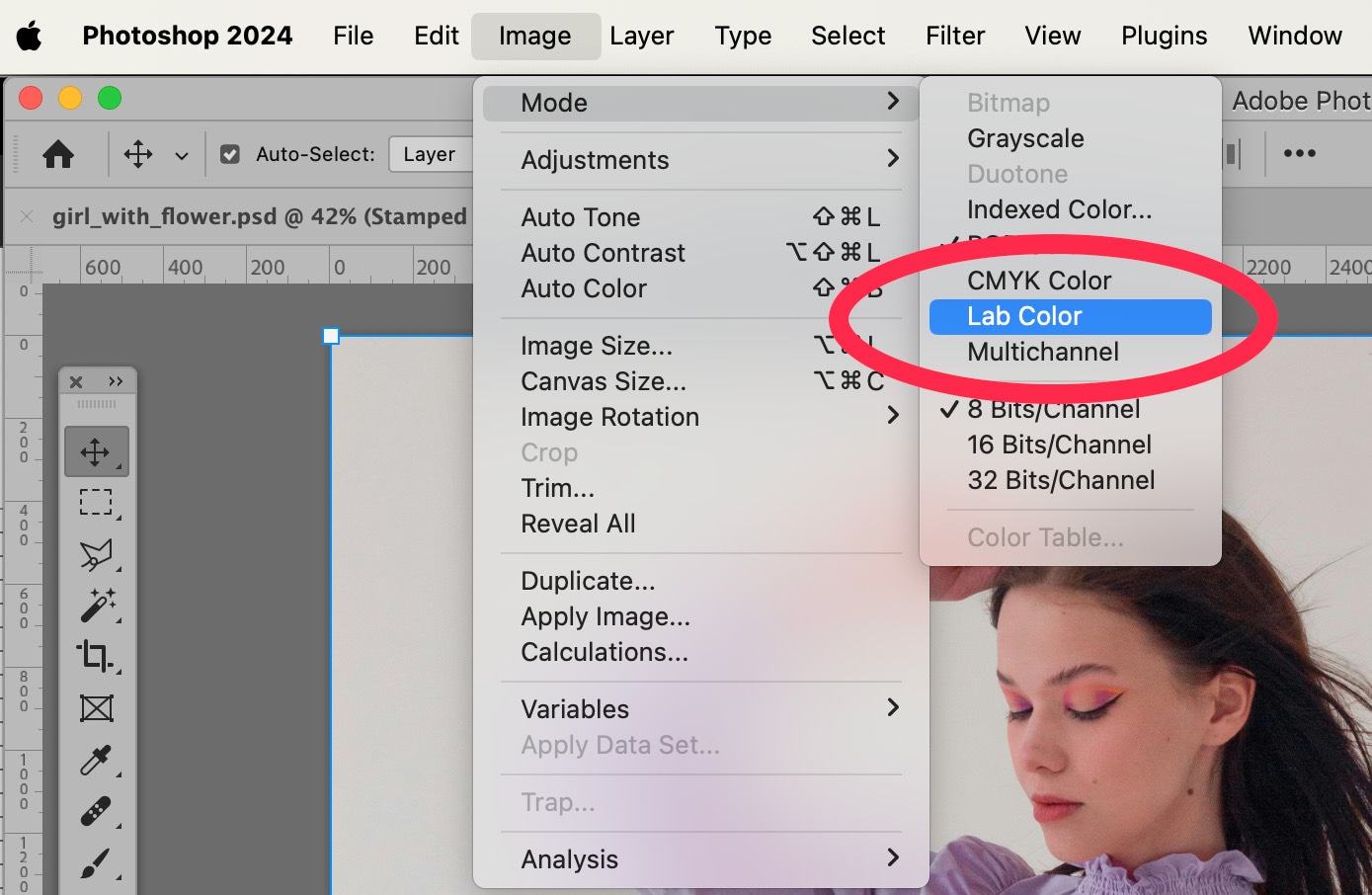Select the Frame tool
Image resolution: width=1372 pixels, height=895 pixels.
coord(96,708)
